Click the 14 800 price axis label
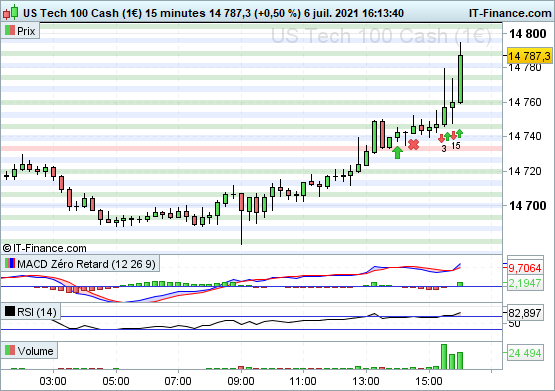This screenshot has height=391, width=555. 527,34
